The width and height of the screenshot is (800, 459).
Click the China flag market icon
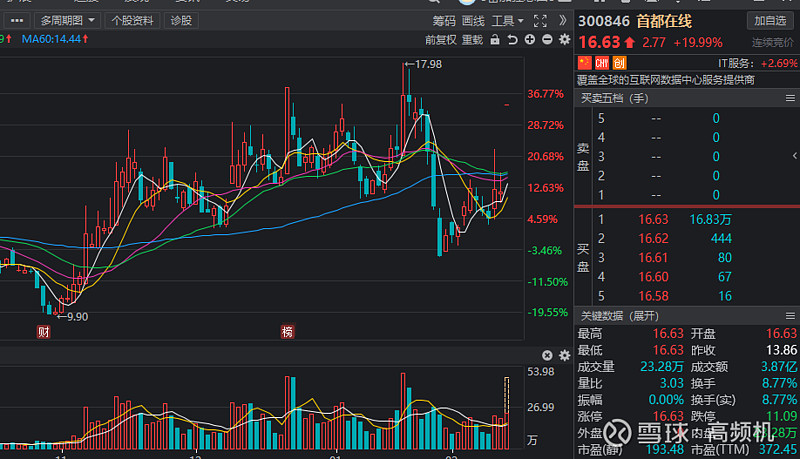[584, 63]
